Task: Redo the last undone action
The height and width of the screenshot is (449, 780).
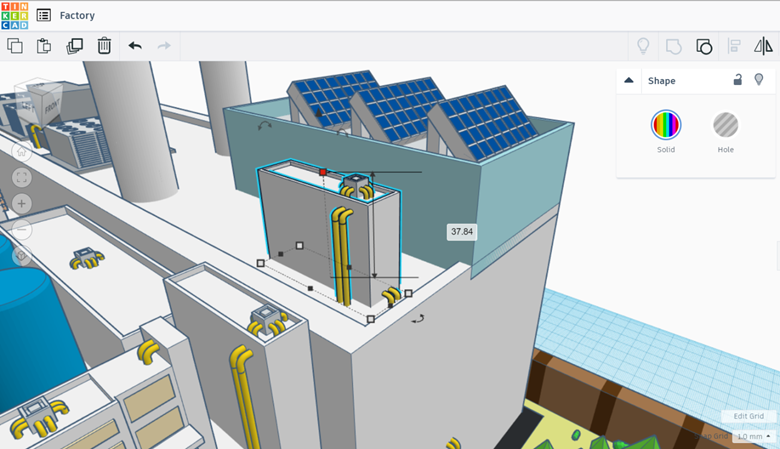Action: [x=164, y=46]
